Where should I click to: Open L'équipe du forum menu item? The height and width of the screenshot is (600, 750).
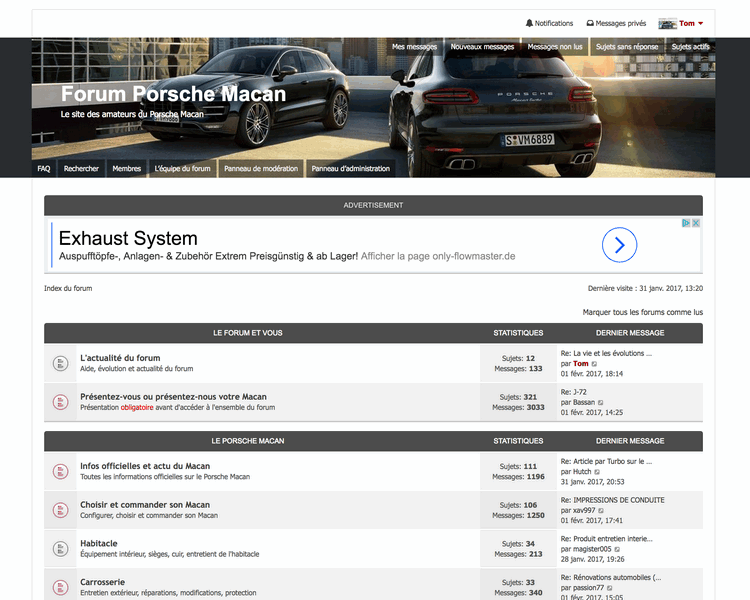(182, 168)
